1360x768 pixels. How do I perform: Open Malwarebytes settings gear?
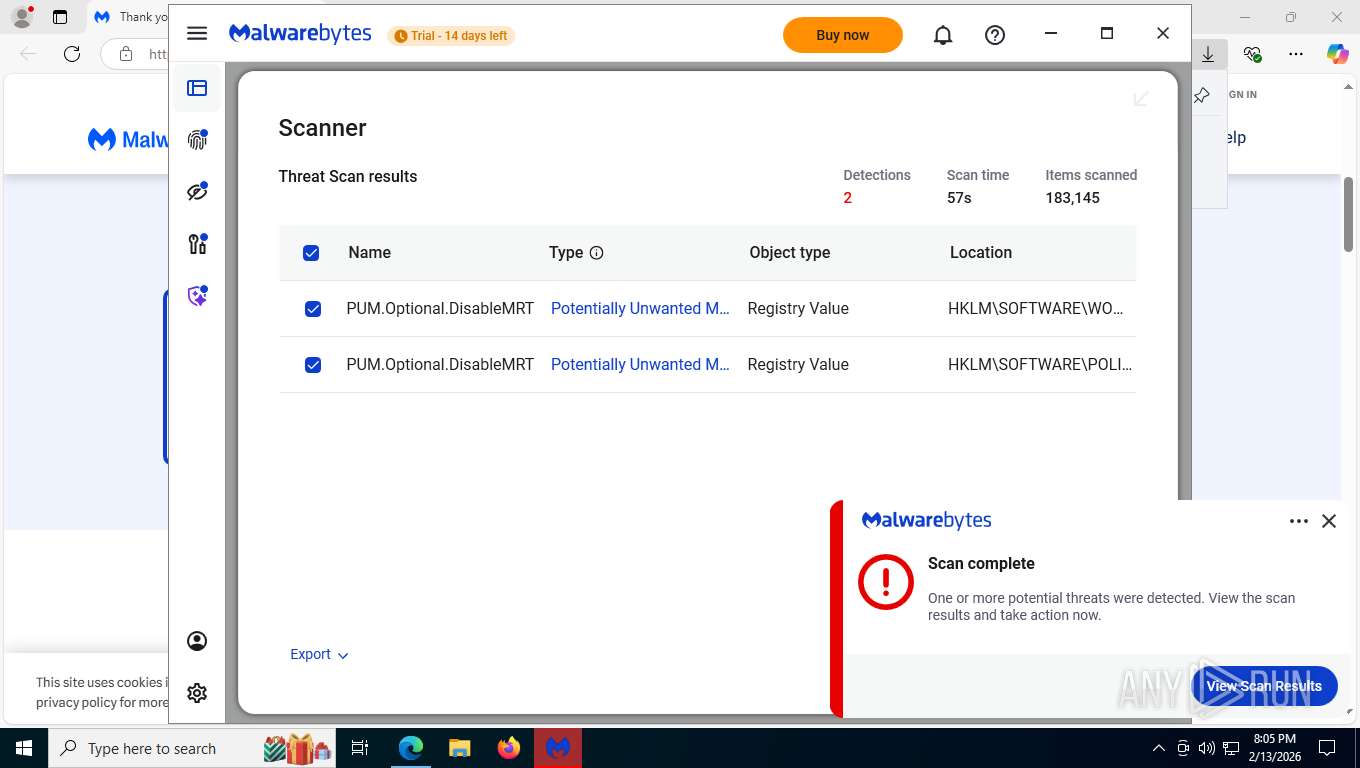[197, 693]
